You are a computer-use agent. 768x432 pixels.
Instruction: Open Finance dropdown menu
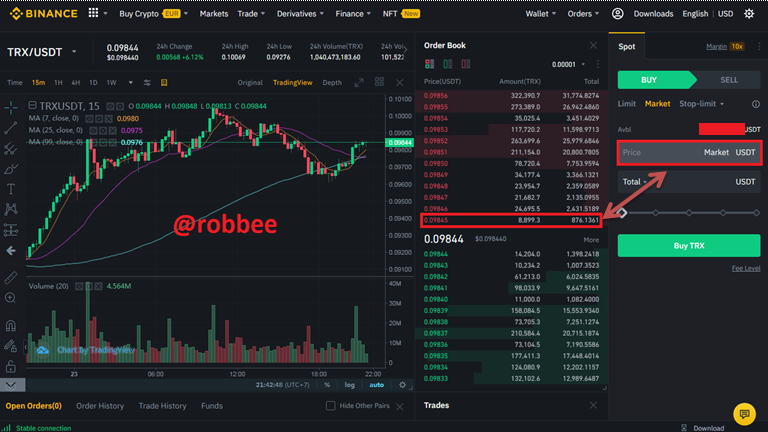(353, 14)
